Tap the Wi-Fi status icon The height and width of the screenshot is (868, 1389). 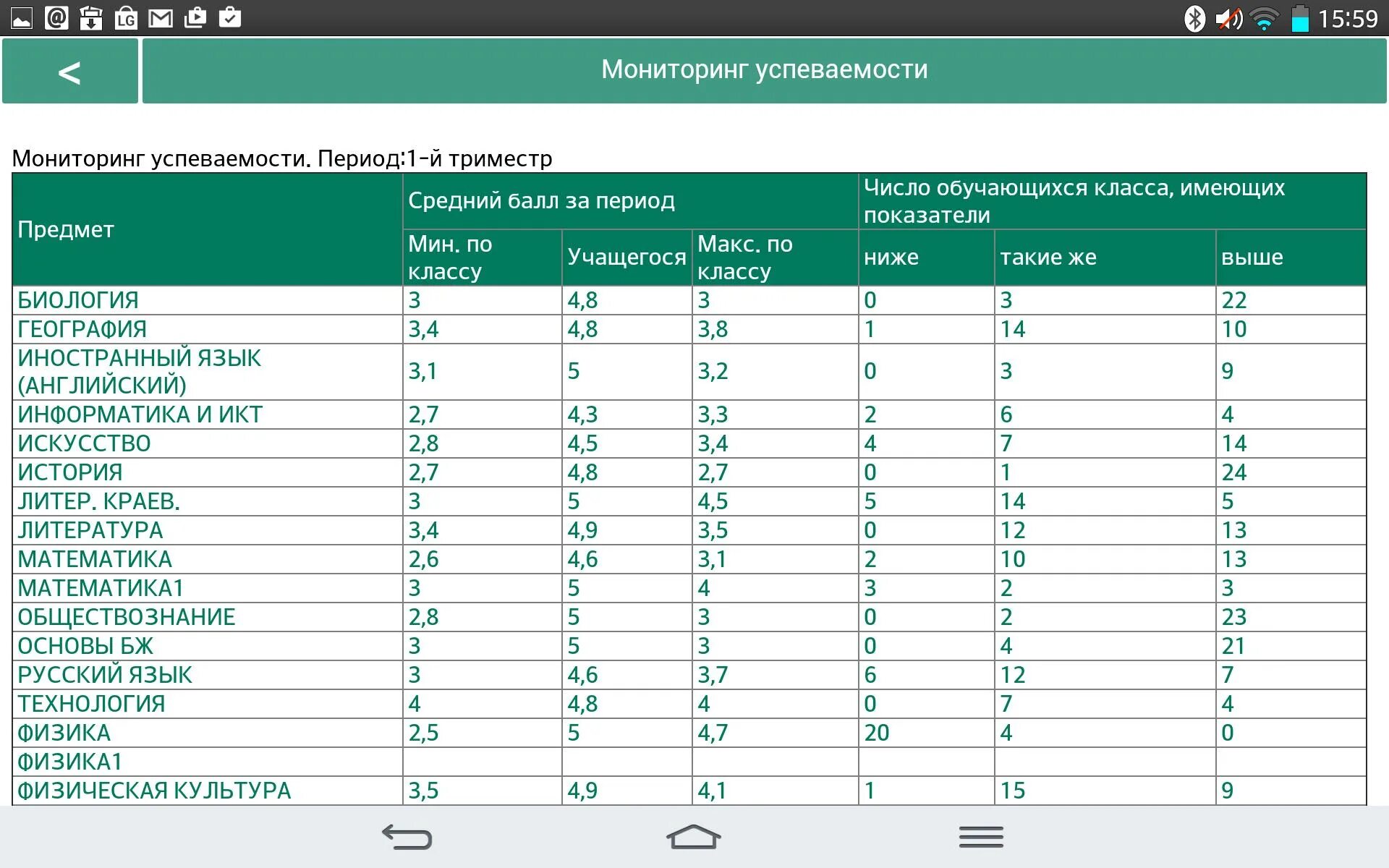tap(1264, 19)
